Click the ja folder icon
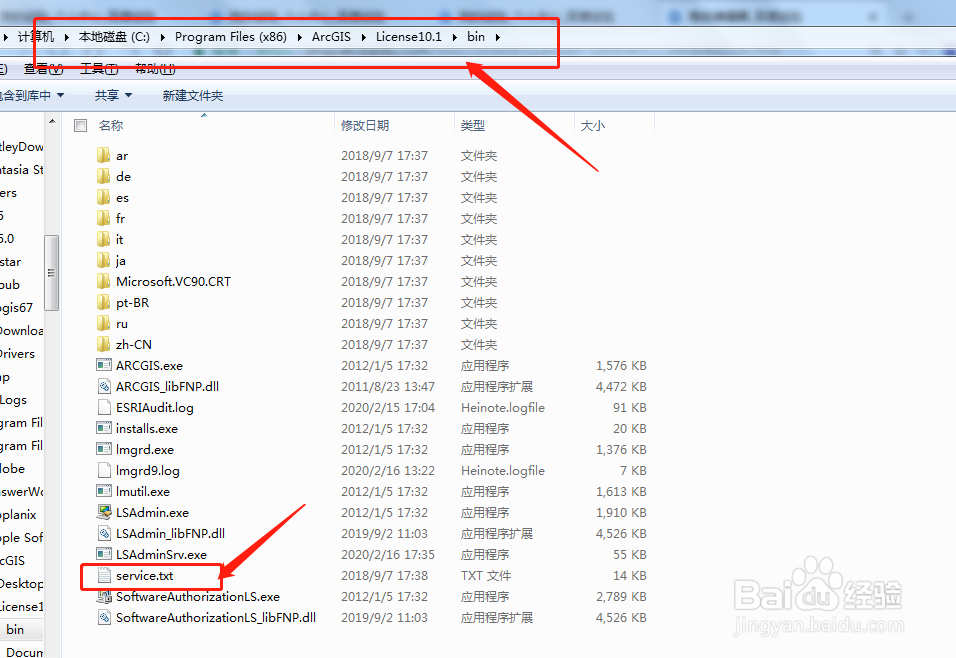This screenshot has width=956, height=658. point(104,260)
